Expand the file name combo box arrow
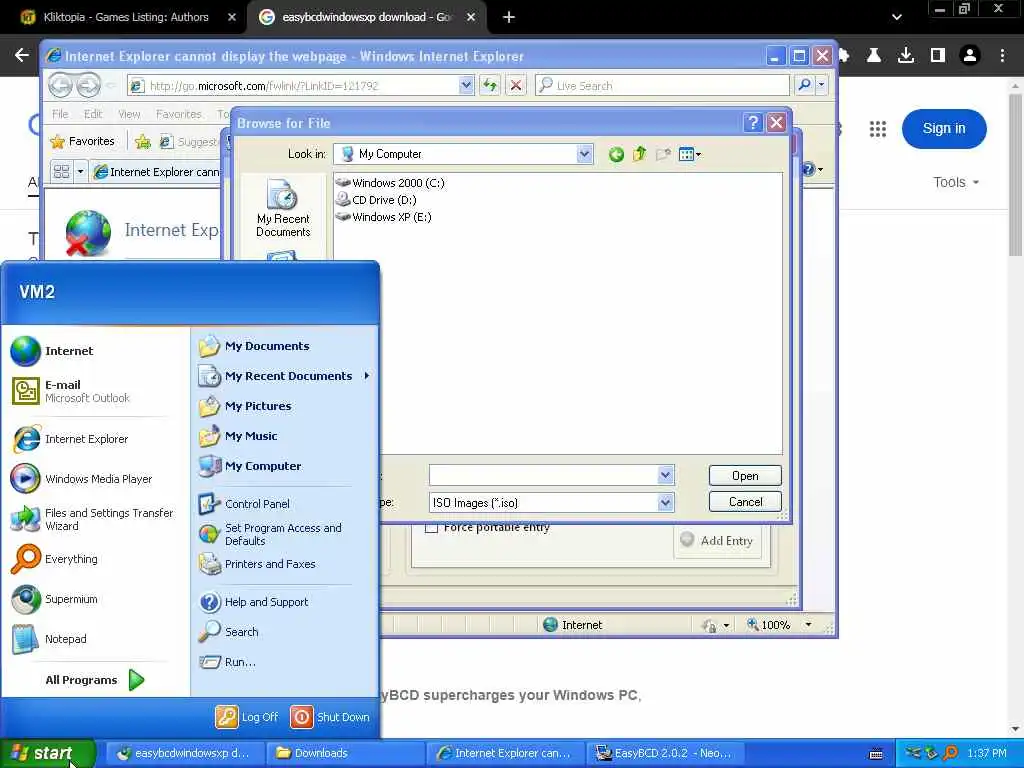This screenshot has height=768, width=1024. point(665,475)
